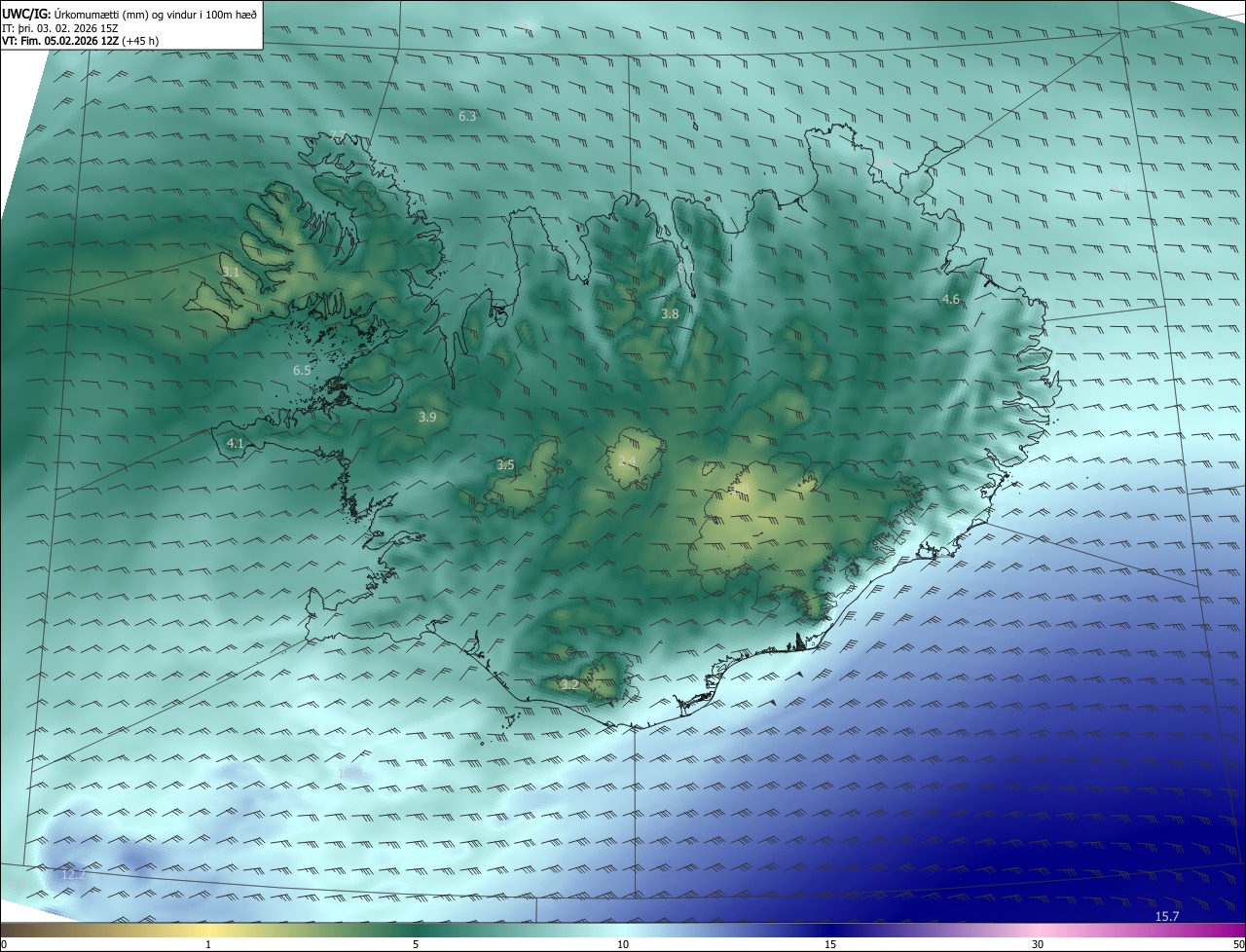Image resolution: width=1246 pixels, height=952 pixels.
Task: Click the color scale tick labeled 5
Action: click(416, 944)
